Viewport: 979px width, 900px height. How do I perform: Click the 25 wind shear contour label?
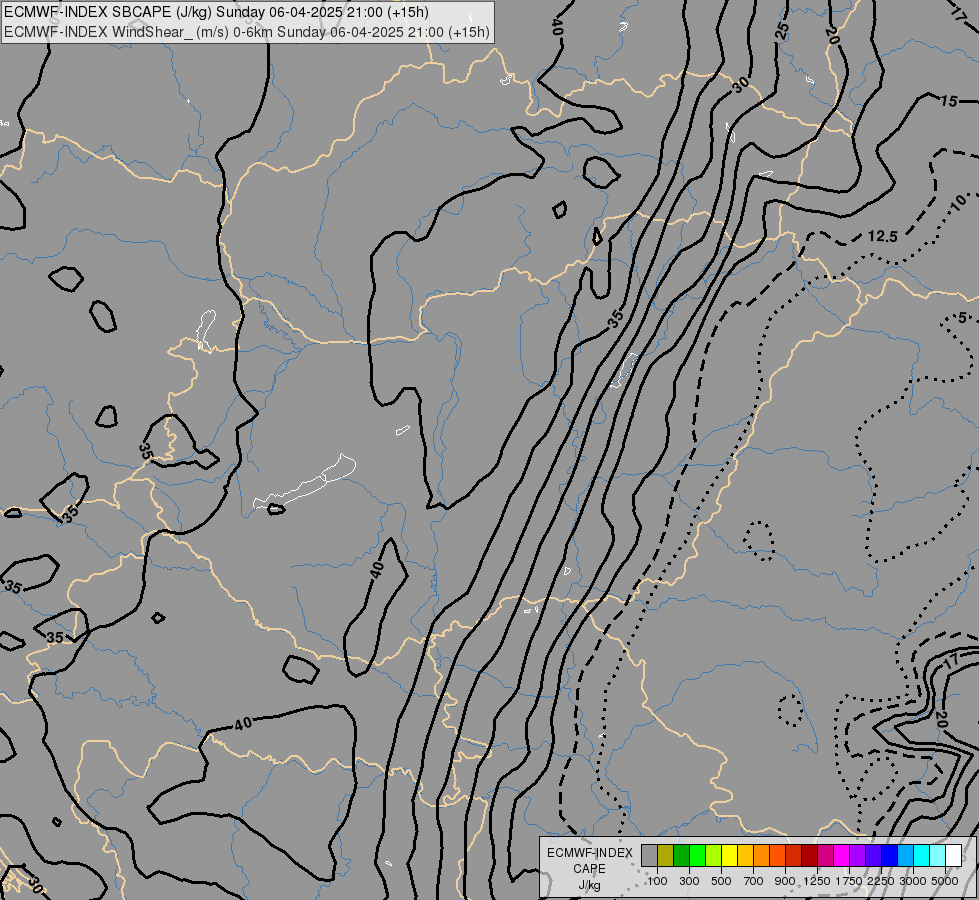tap(782, 31)
